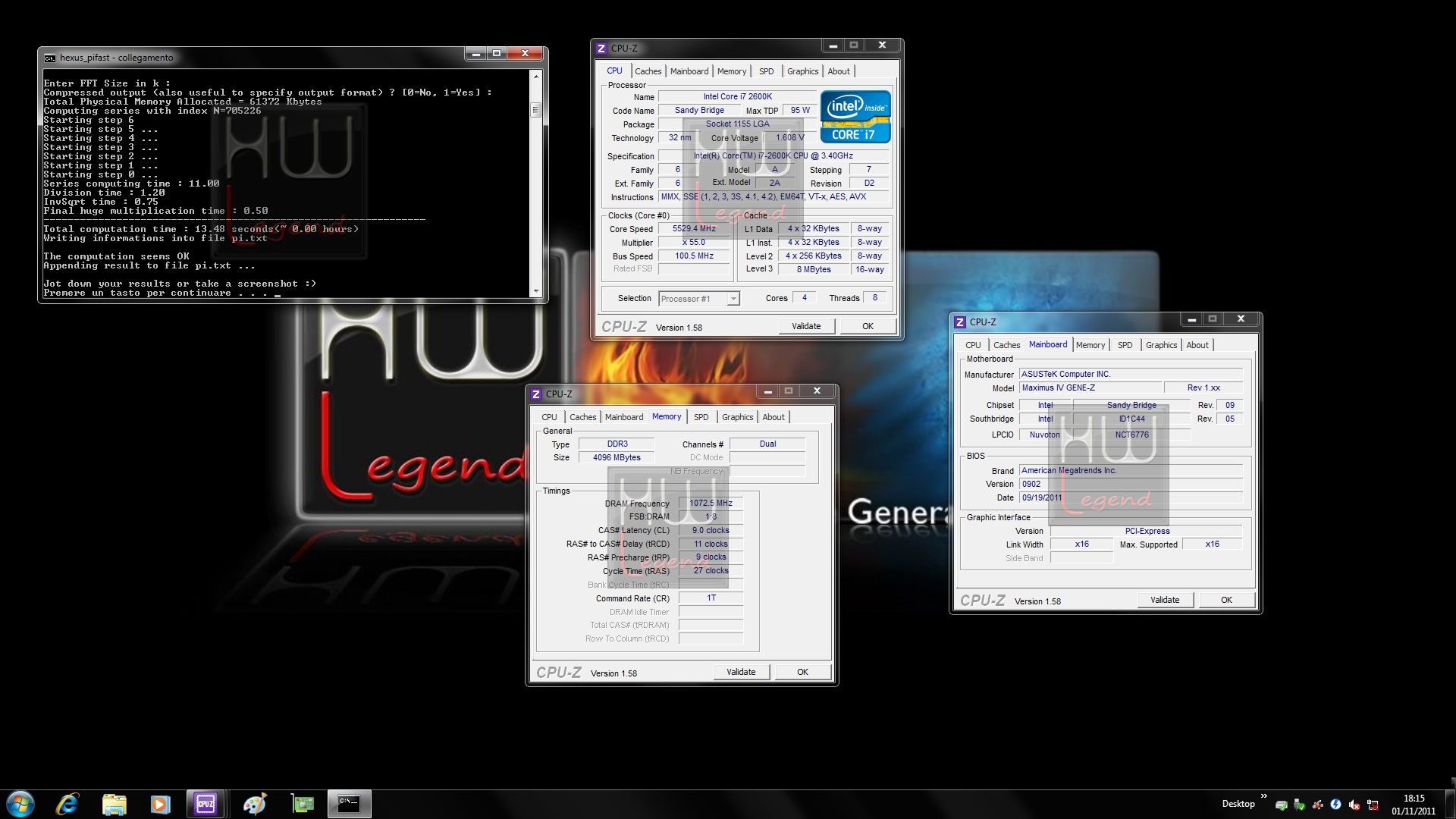Select the CPU-Z taskbar button
The height and width of the screenshot is (819, 1456).
[x=206, y=804]
